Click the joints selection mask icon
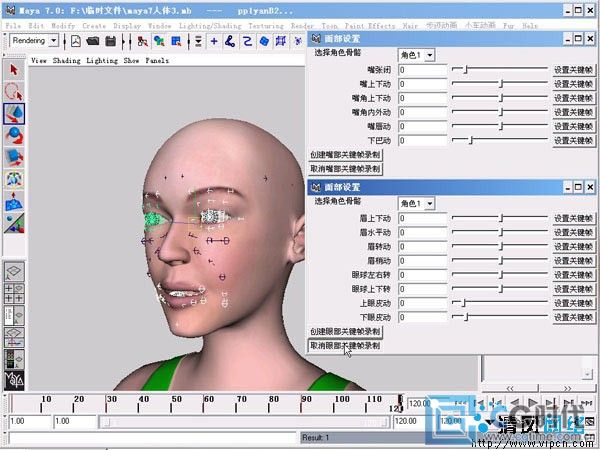Viewport: 600px width, 450px height. pos(230,41)
